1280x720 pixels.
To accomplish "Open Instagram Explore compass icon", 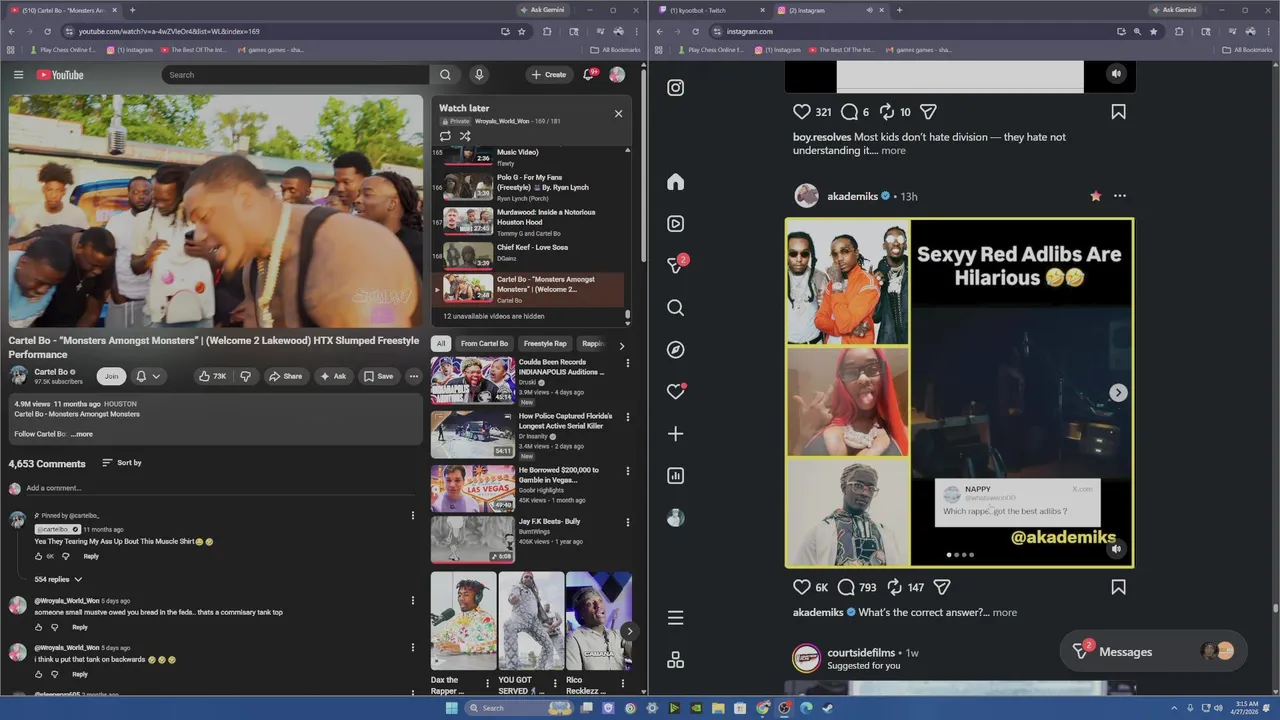I will tap(676, 350).
